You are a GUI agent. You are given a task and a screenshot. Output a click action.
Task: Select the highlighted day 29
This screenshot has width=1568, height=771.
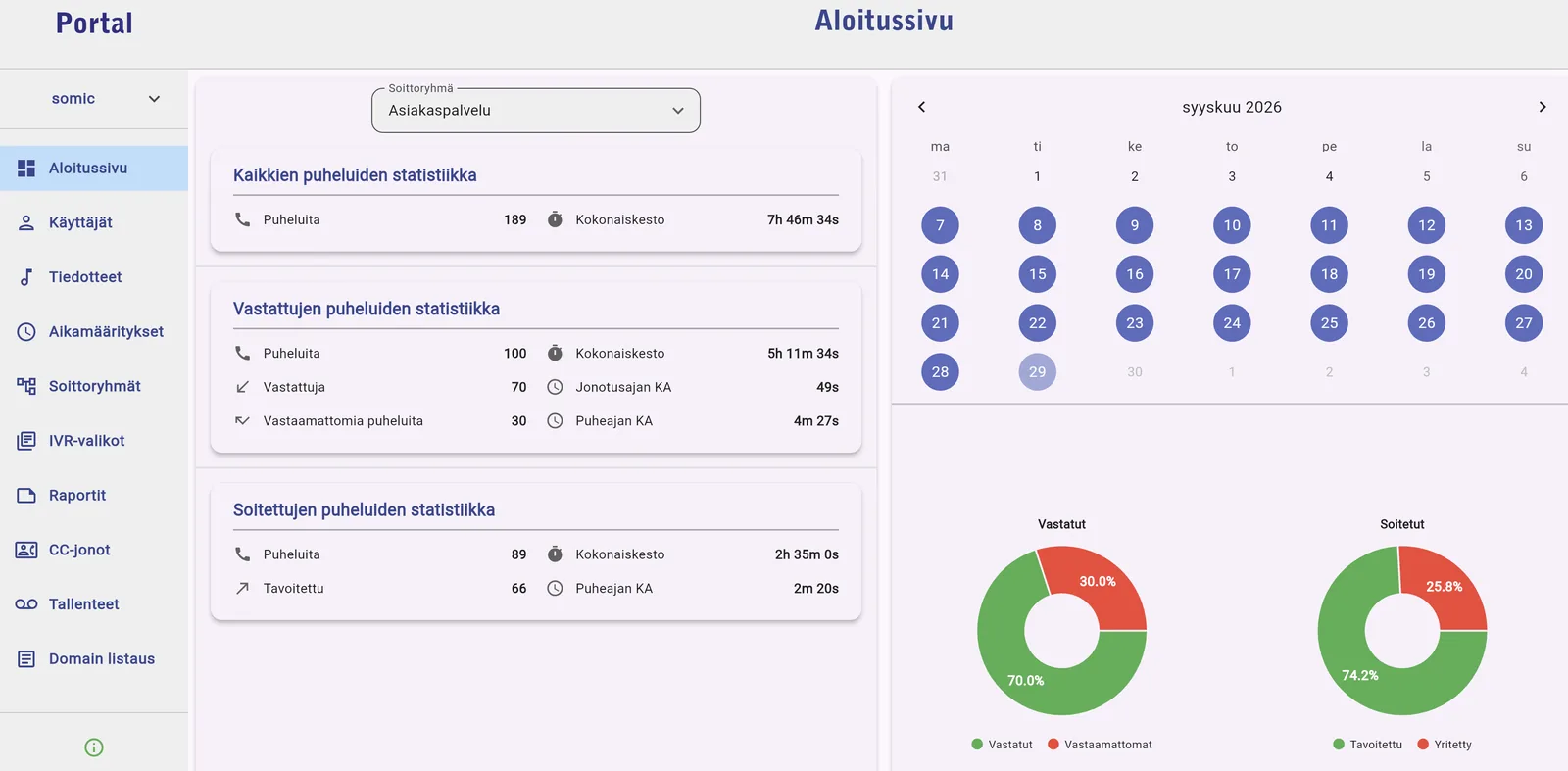(1037, 372)
